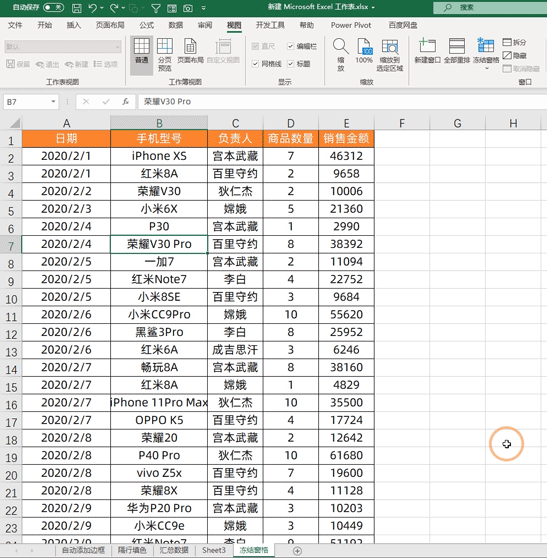Screen dimensions: 547x558
Task: Click New Window (新建窗口)
Action: (427, 51)
